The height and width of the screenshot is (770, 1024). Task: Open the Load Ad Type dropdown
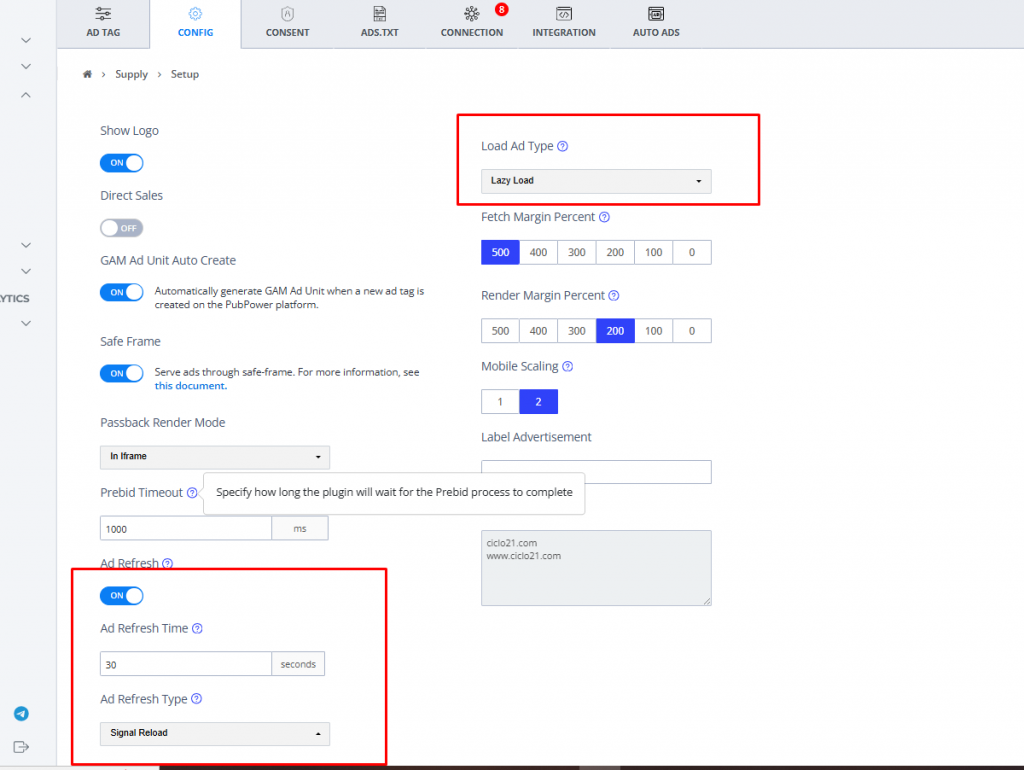[596, 181]
